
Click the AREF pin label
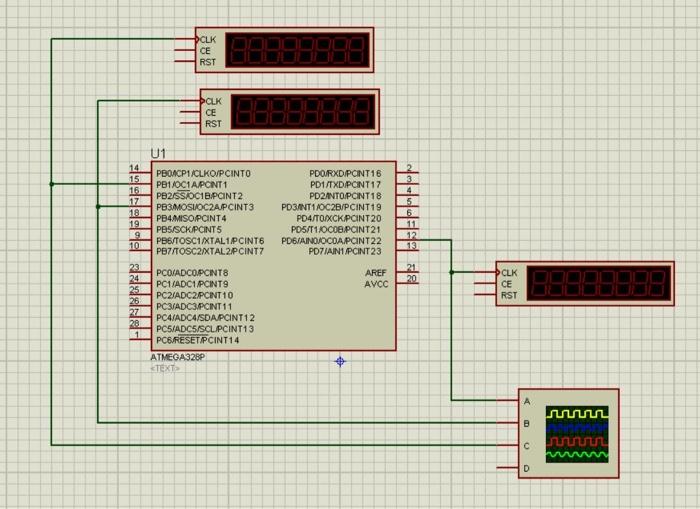click(x=376, y=273)
